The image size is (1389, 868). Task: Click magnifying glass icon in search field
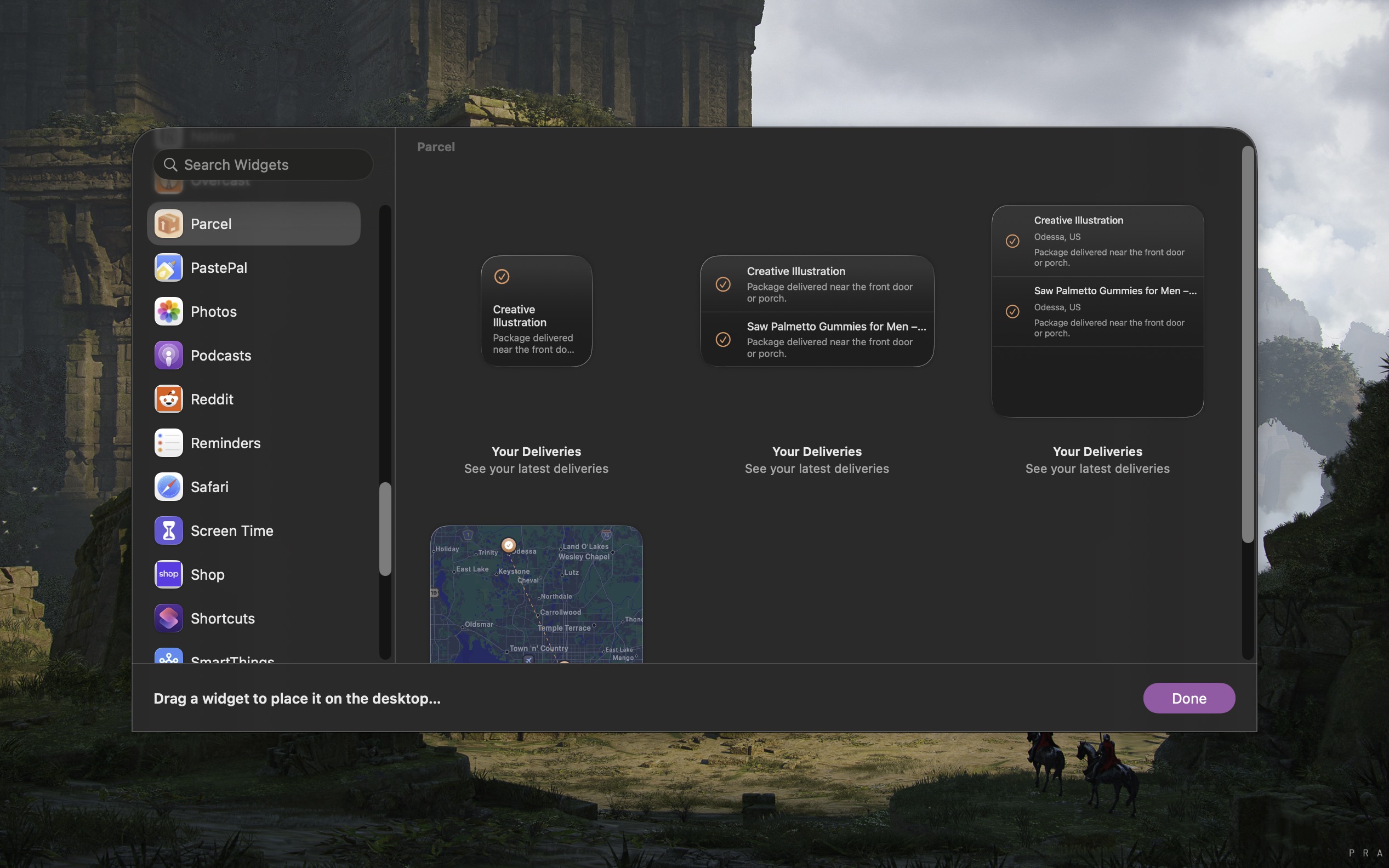coord(170,165)
